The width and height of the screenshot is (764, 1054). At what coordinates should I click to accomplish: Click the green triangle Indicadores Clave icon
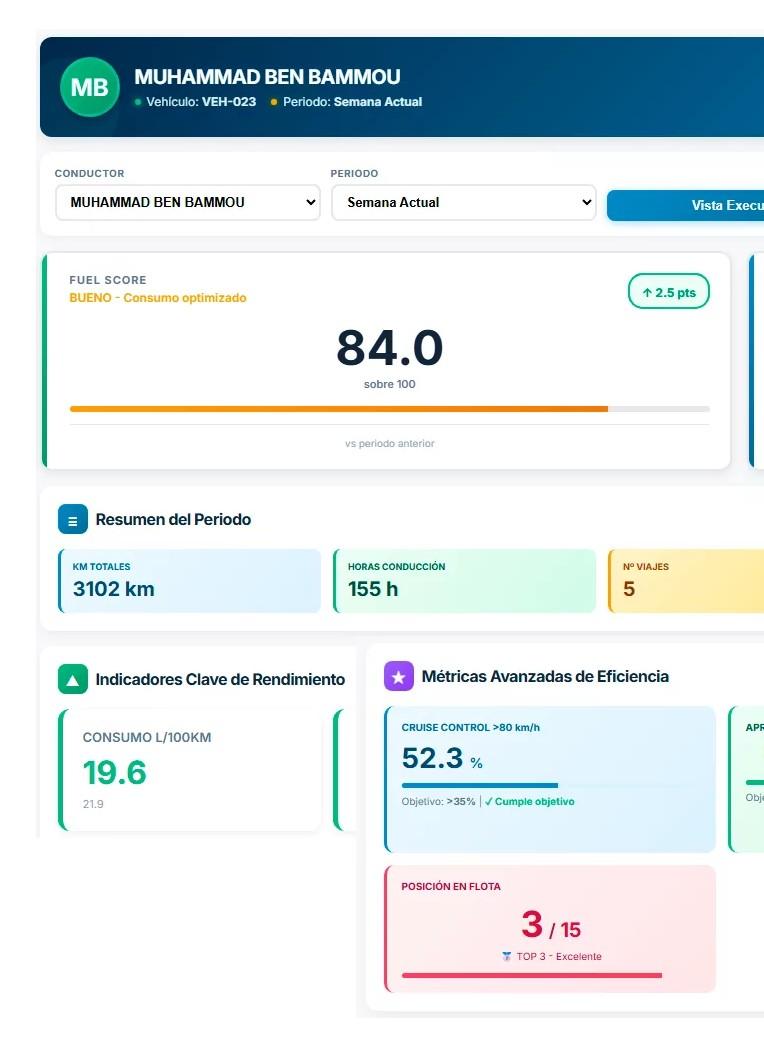tap(73, 679)
